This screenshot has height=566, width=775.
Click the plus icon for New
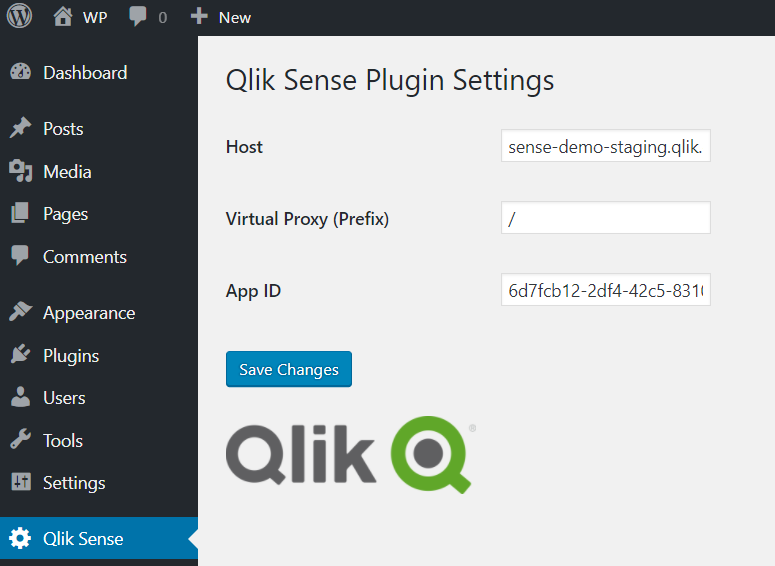[199, 16]
